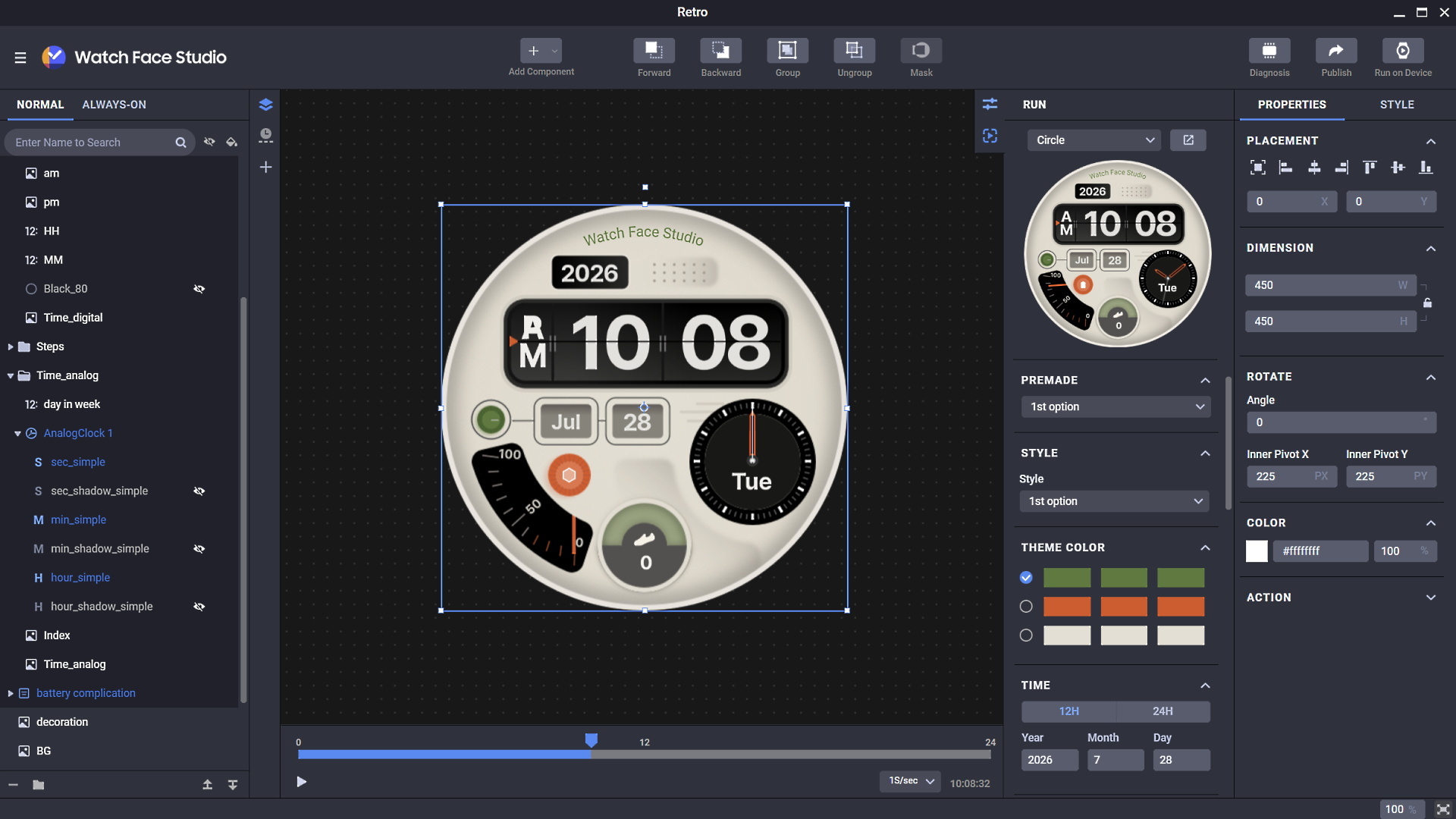Expand the Steps folder
The image size is (1456, 819).
(x=11, y=347)
